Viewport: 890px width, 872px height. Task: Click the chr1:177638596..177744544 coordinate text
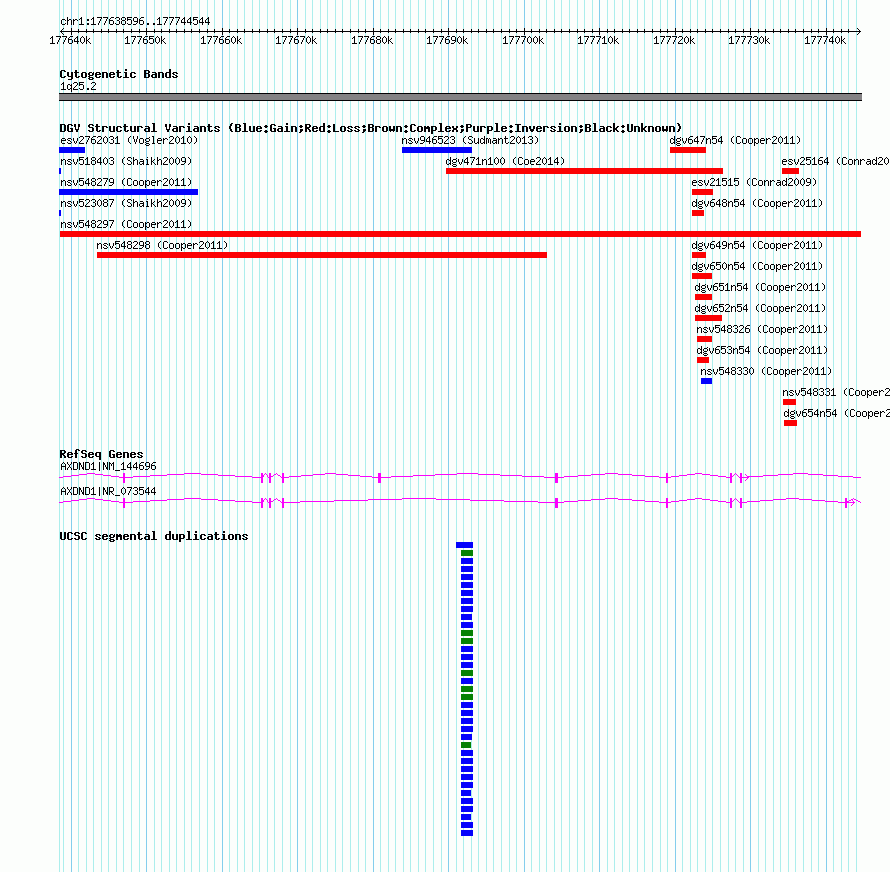pos(135,22)
